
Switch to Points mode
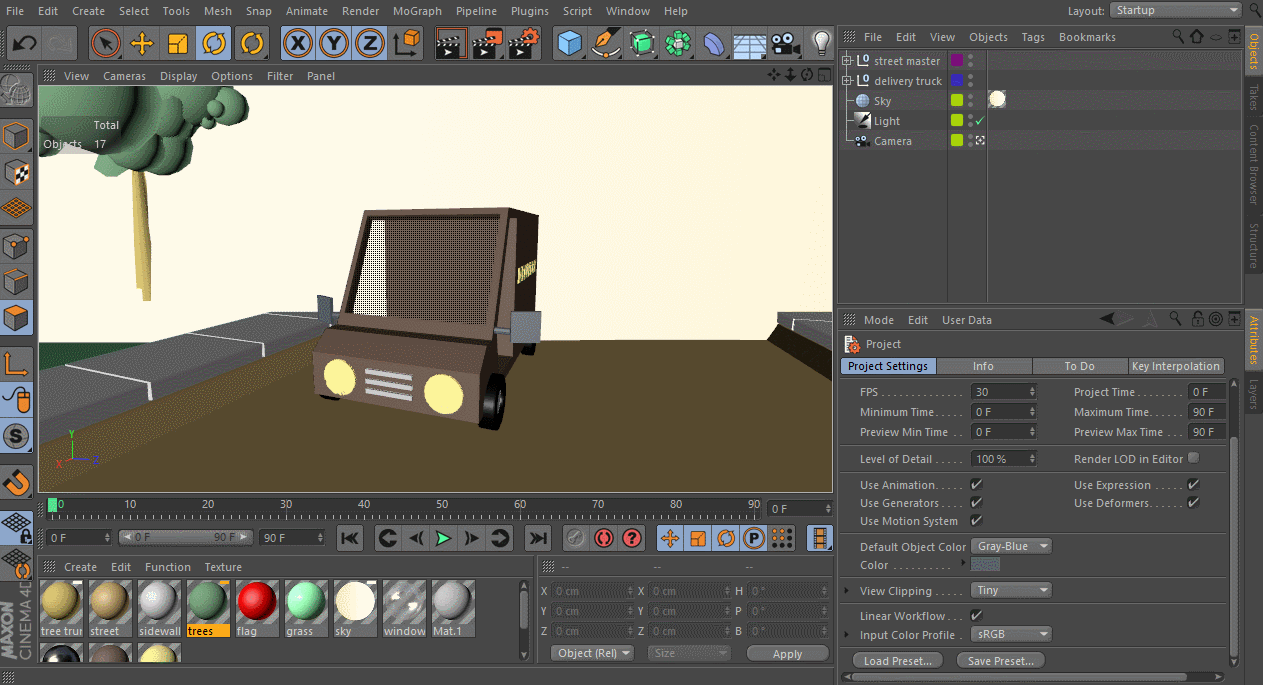tap(17, 245)
